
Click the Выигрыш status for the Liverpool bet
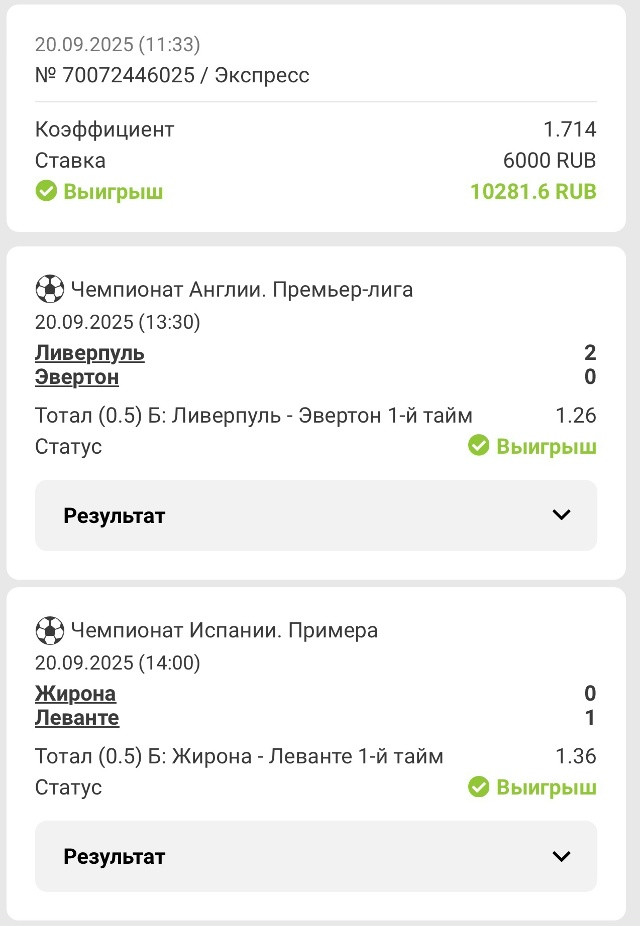pos(546,446)
